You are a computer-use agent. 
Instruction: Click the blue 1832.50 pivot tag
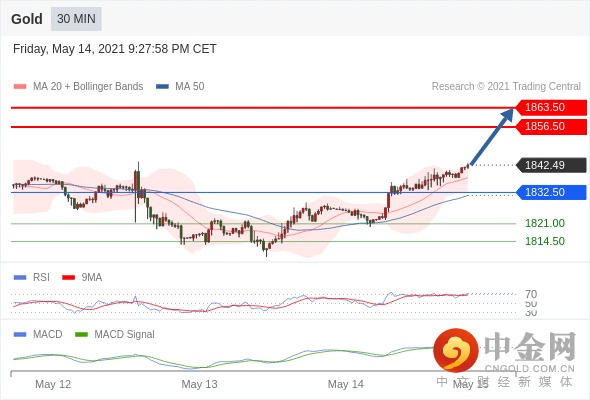(550, 192)
